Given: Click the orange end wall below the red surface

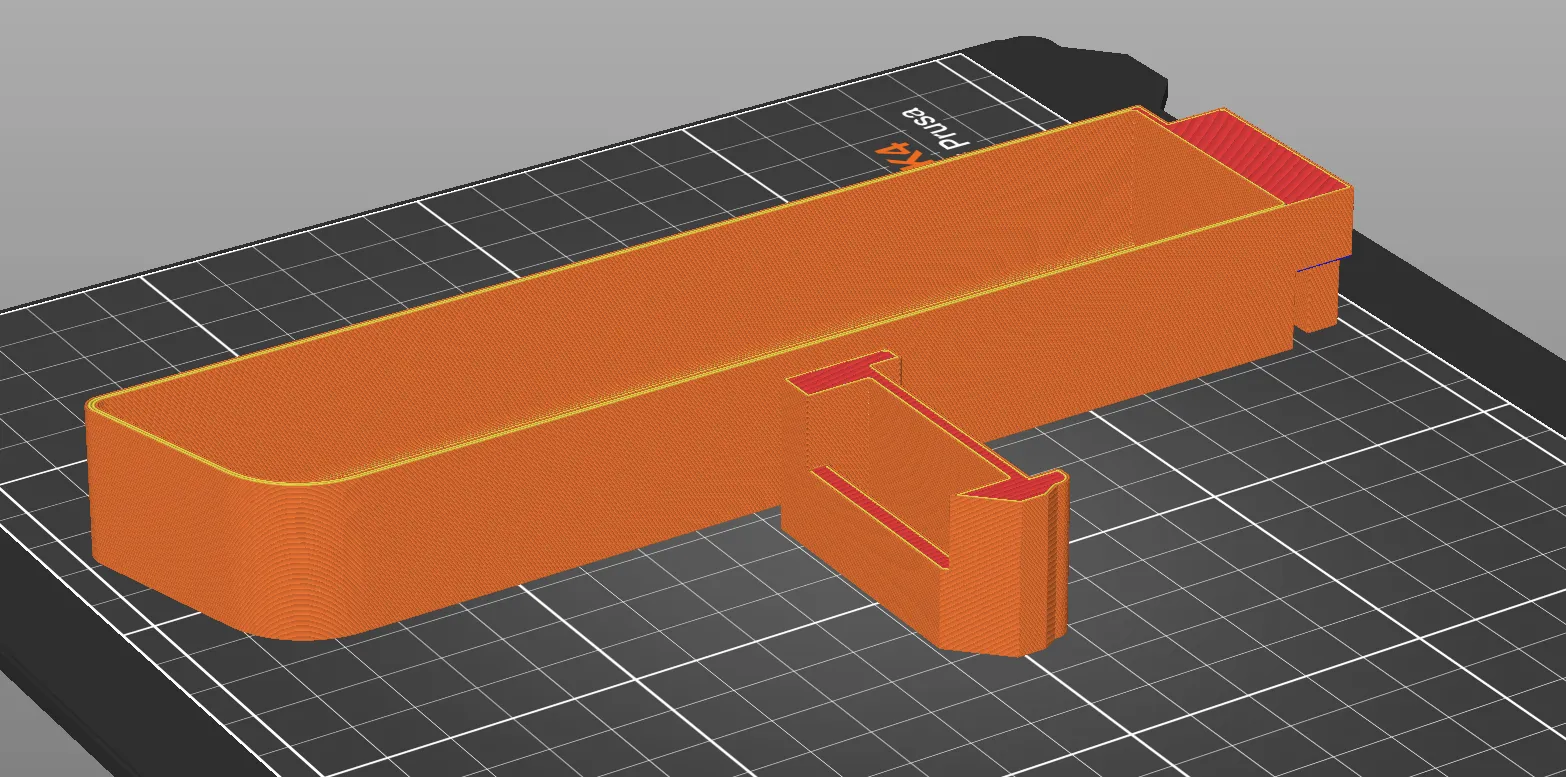Looking at the screenshot, I should [x=1320, y=225].
